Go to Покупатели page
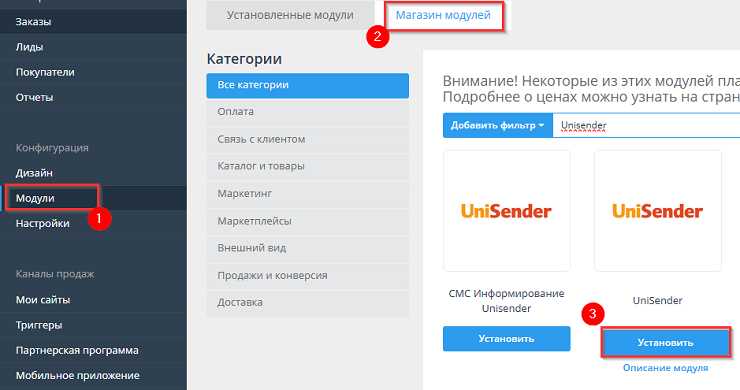 (x=93, y=72)
